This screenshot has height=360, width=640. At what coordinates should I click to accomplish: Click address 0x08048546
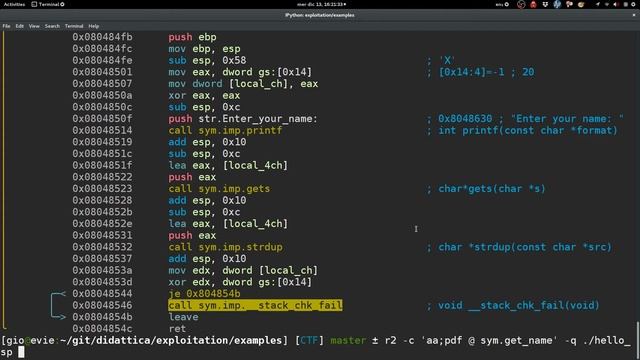click(102, 305)
